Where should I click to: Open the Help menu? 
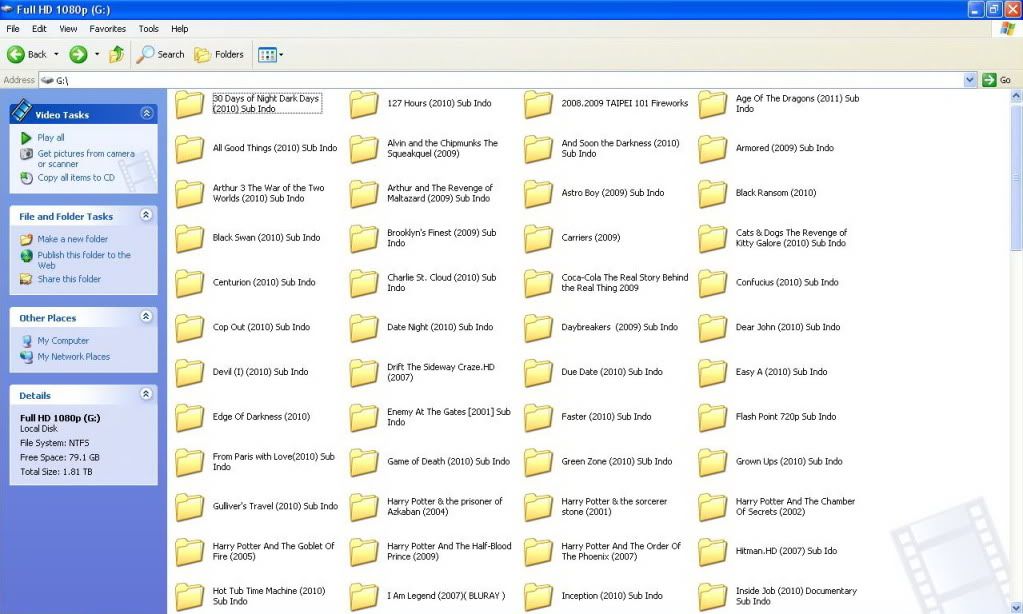tap(179, 29)
